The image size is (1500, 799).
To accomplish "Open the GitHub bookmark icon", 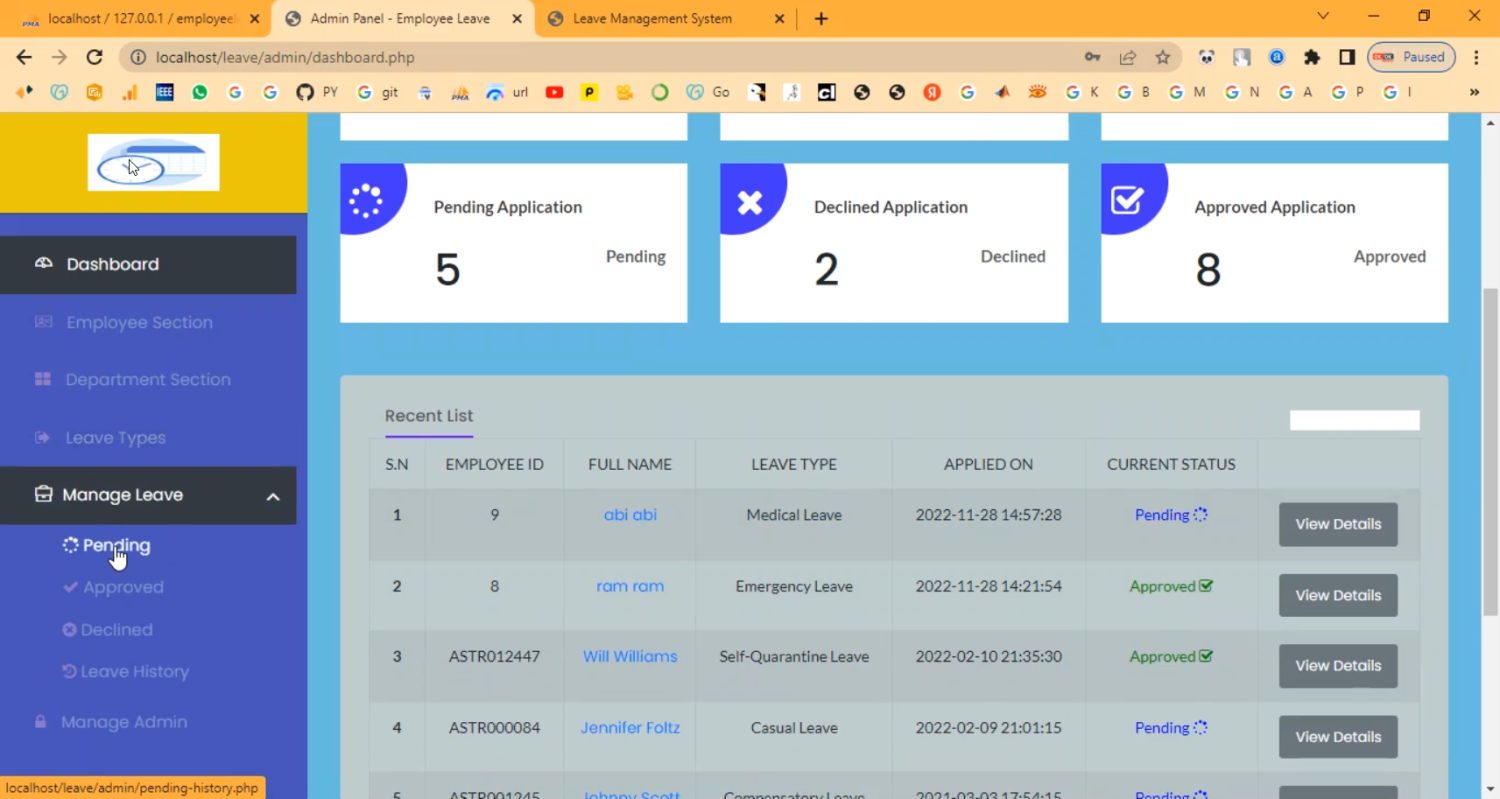I will click(x=305, y=92).
